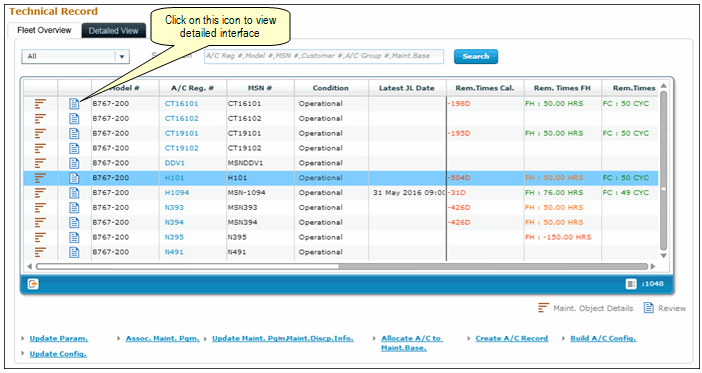Click the Allocate A/C to Maint.Base. link
The height and width of the screenshot is (373, 702).
(x=411, y=343)
